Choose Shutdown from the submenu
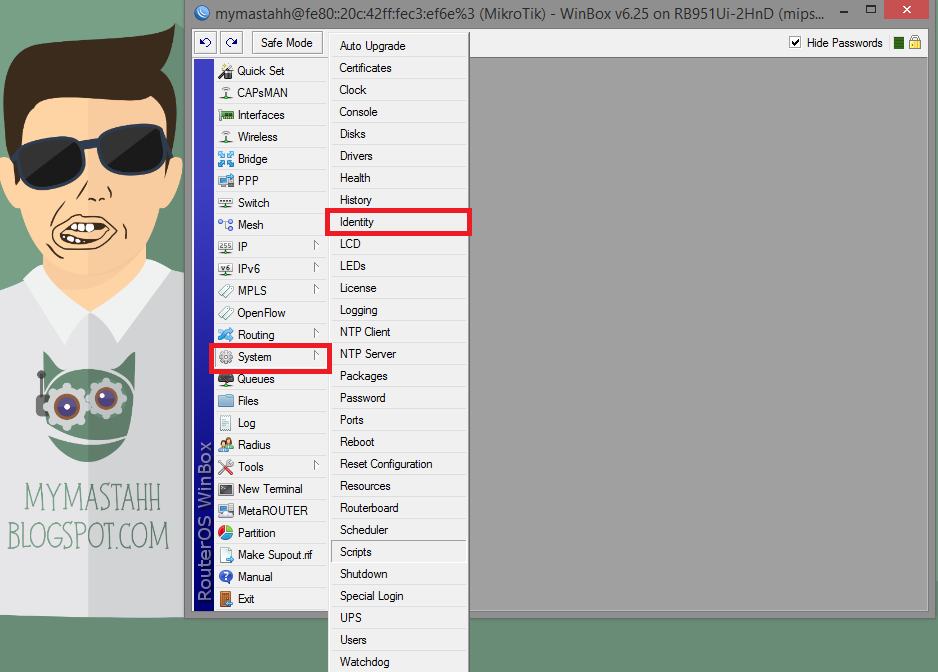The height and width of the screenshot is (672, 938). click(x=398, y=574)
